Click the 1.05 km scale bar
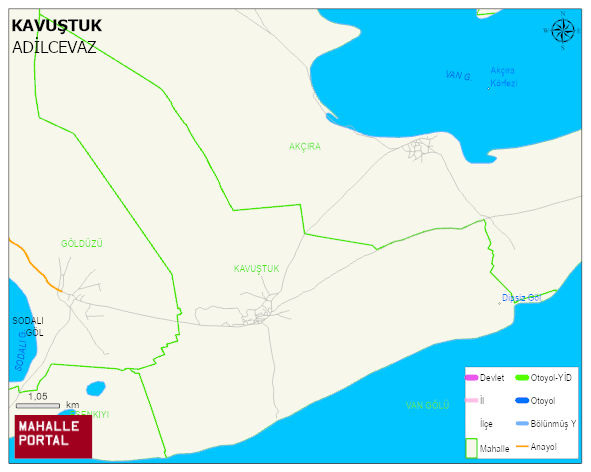The image size is (591, 472). [x=38, y=406]
